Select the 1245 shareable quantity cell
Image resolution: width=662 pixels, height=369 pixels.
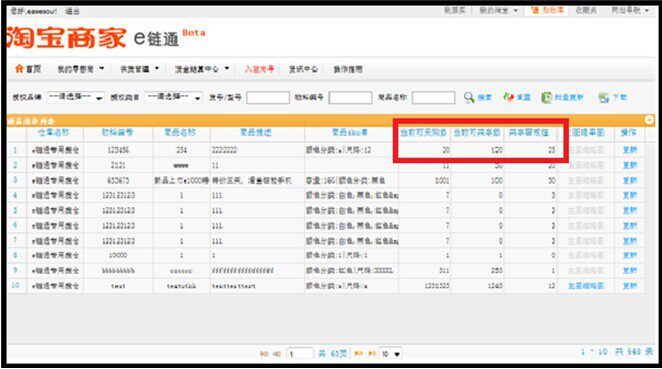pyautogui.click(x=478, y=286)
